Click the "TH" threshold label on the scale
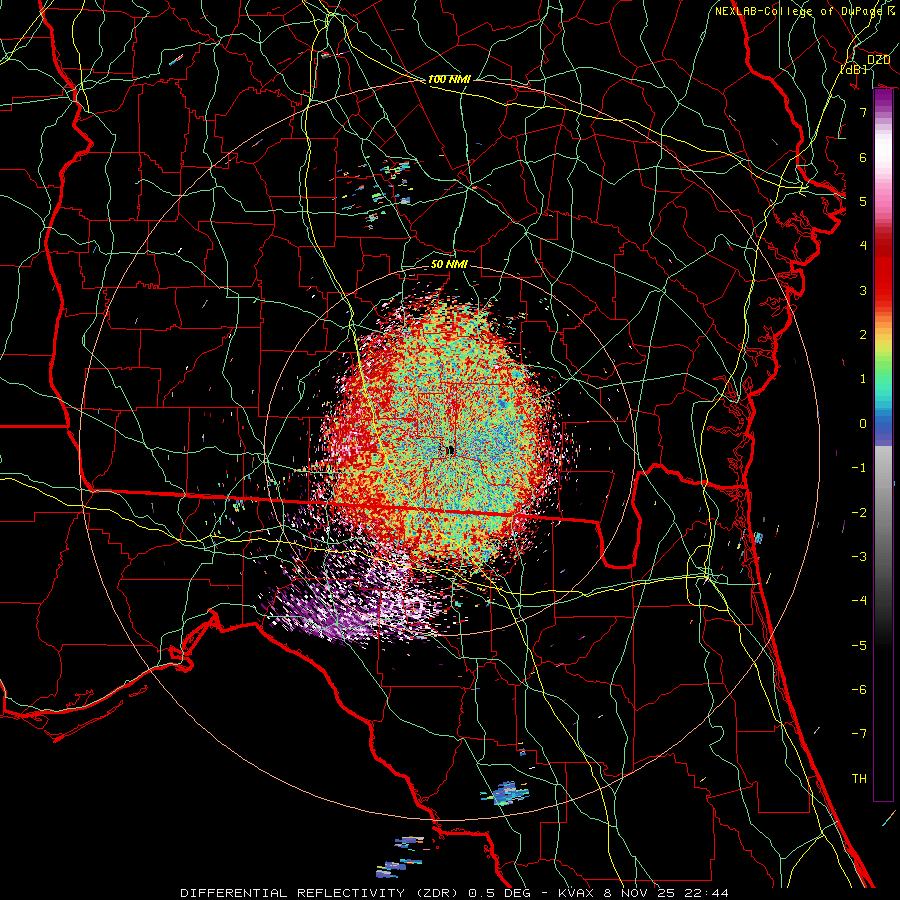Image resolution: width=900 pixels, height=900 pixels. point(859,779)
